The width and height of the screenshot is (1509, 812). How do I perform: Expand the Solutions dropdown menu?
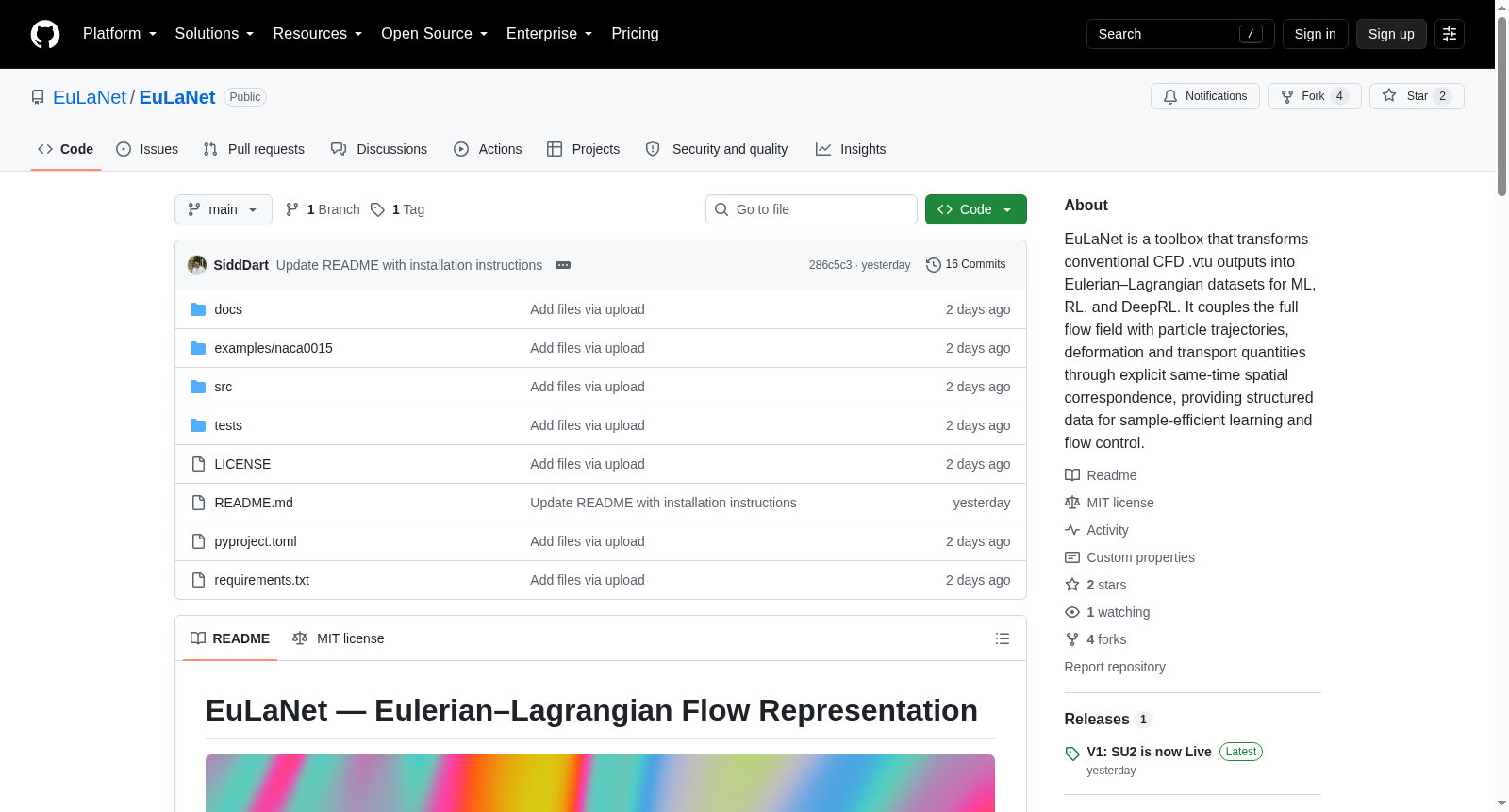(214, 34)
